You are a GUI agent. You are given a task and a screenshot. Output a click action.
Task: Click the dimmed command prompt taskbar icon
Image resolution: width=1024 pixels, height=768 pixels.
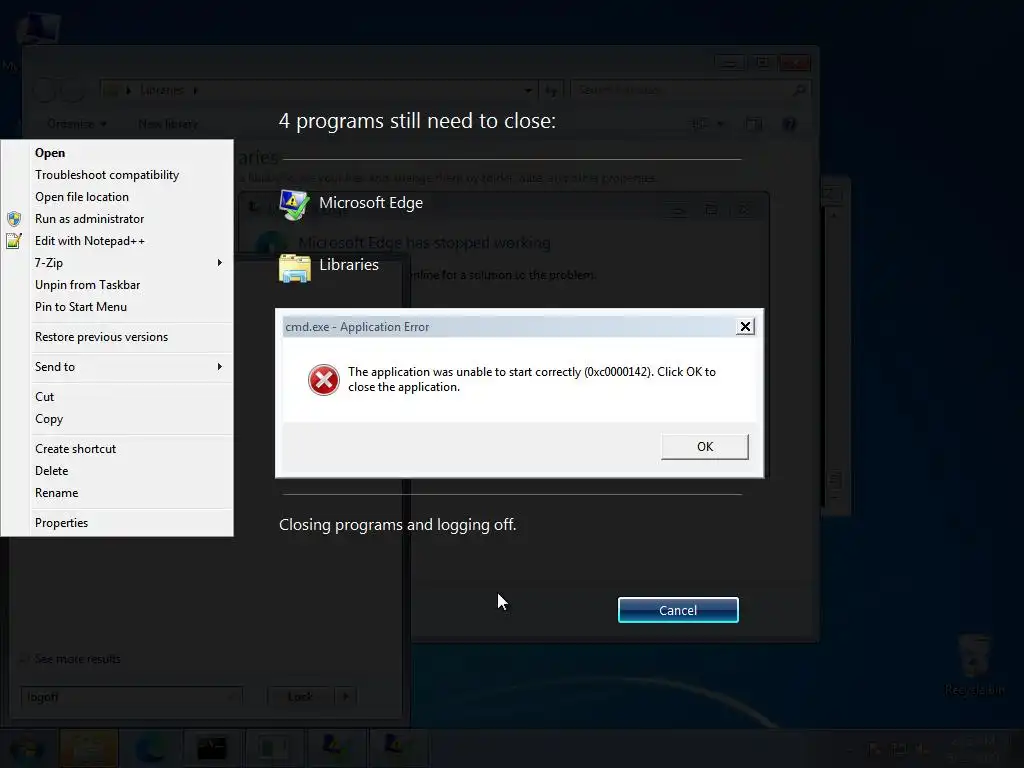pyautogui.click(x=212, y=748)
